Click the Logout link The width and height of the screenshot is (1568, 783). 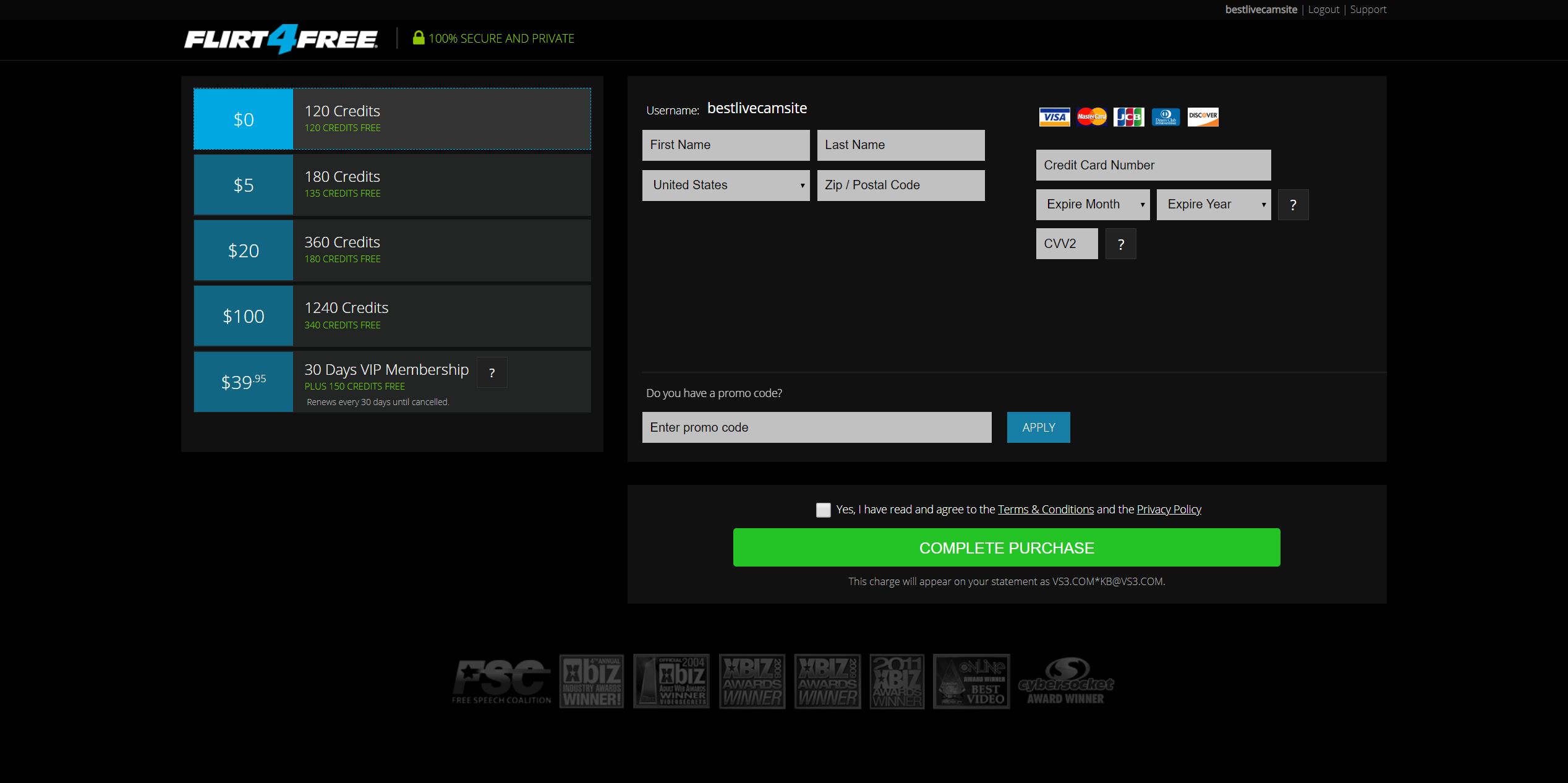(1324, 9)
